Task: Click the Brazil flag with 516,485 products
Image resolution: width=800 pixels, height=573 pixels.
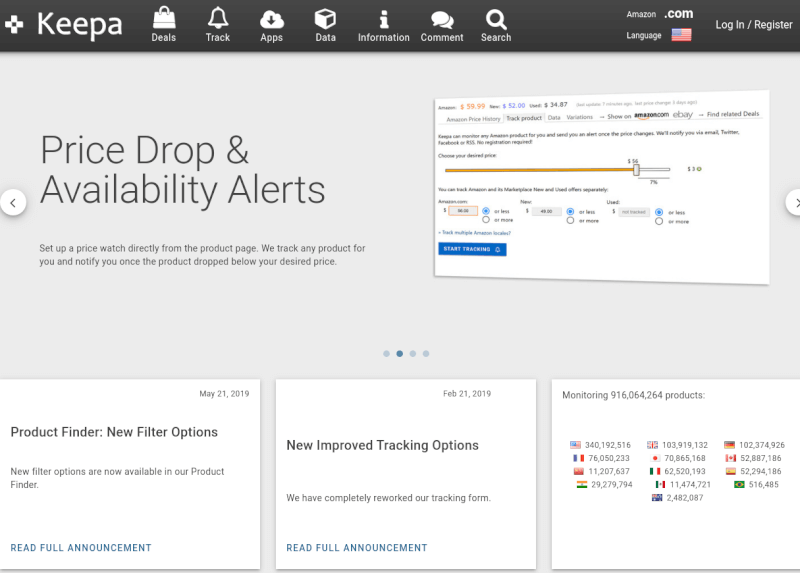Action: [x=739, y=485]
